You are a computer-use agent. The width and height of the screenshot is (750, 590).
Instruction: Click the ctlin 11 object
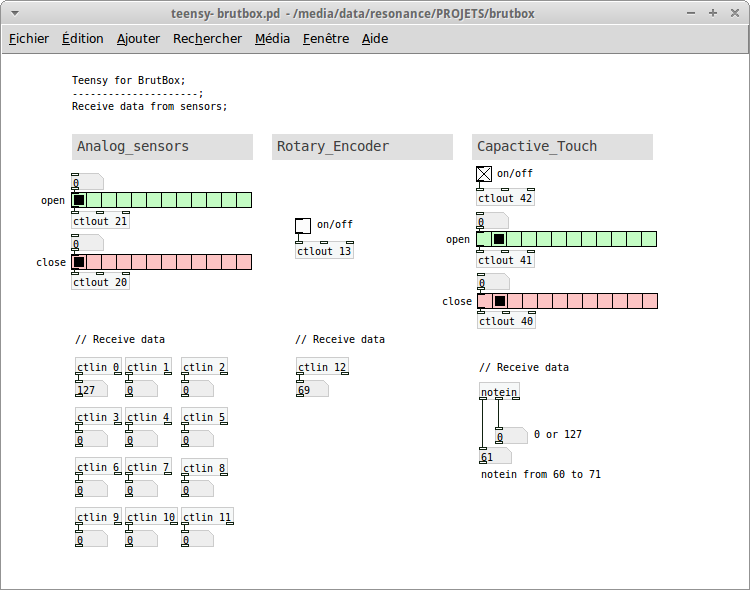click(207, 517)
